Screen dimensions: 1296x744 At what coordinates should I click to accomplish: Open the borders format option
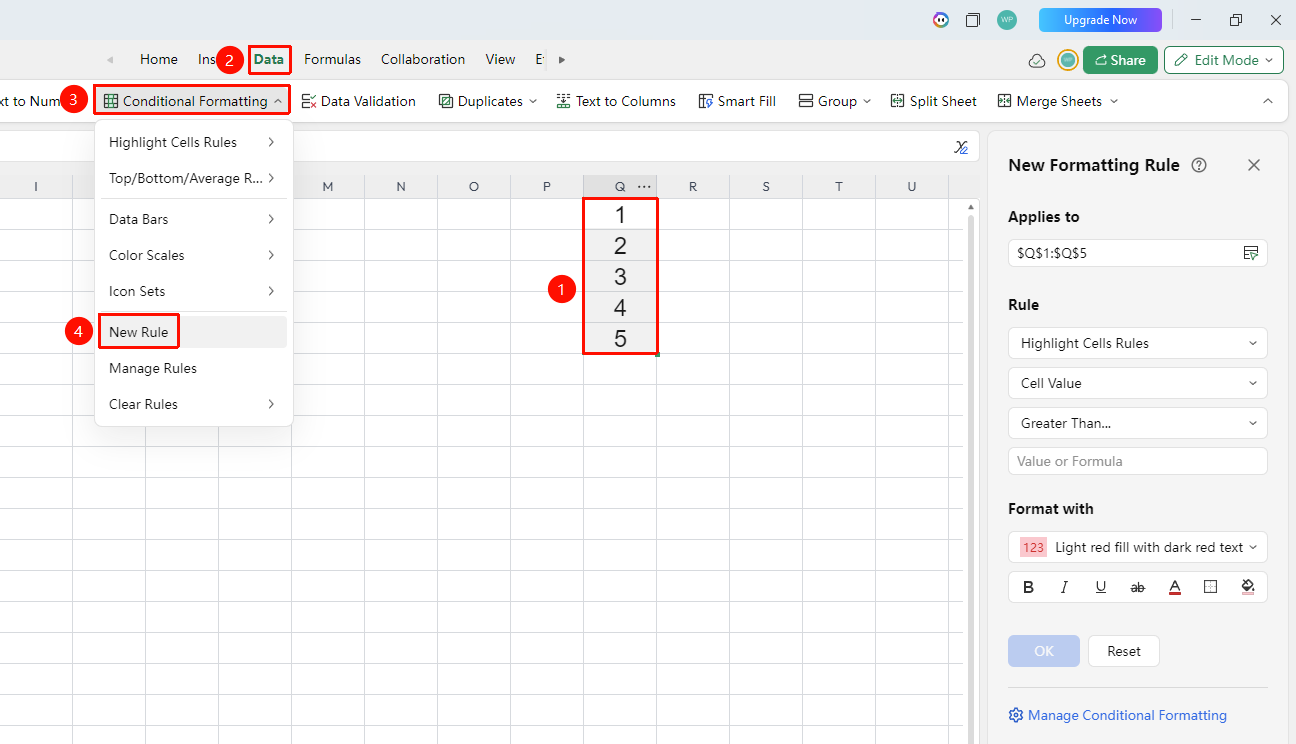[x=1211, y=587]
